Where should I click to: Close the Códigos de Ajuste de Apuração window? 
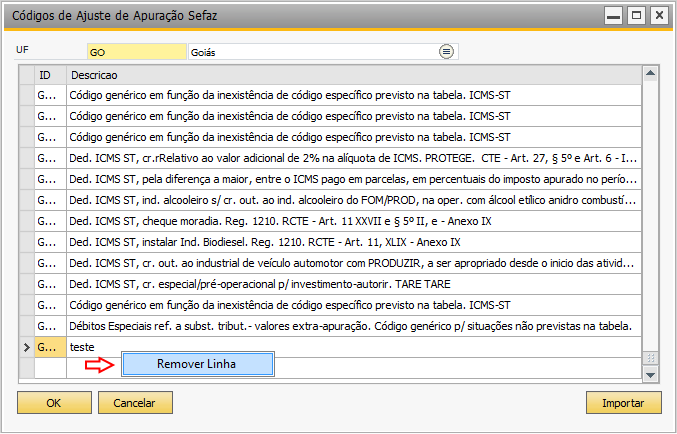(659, 16)
